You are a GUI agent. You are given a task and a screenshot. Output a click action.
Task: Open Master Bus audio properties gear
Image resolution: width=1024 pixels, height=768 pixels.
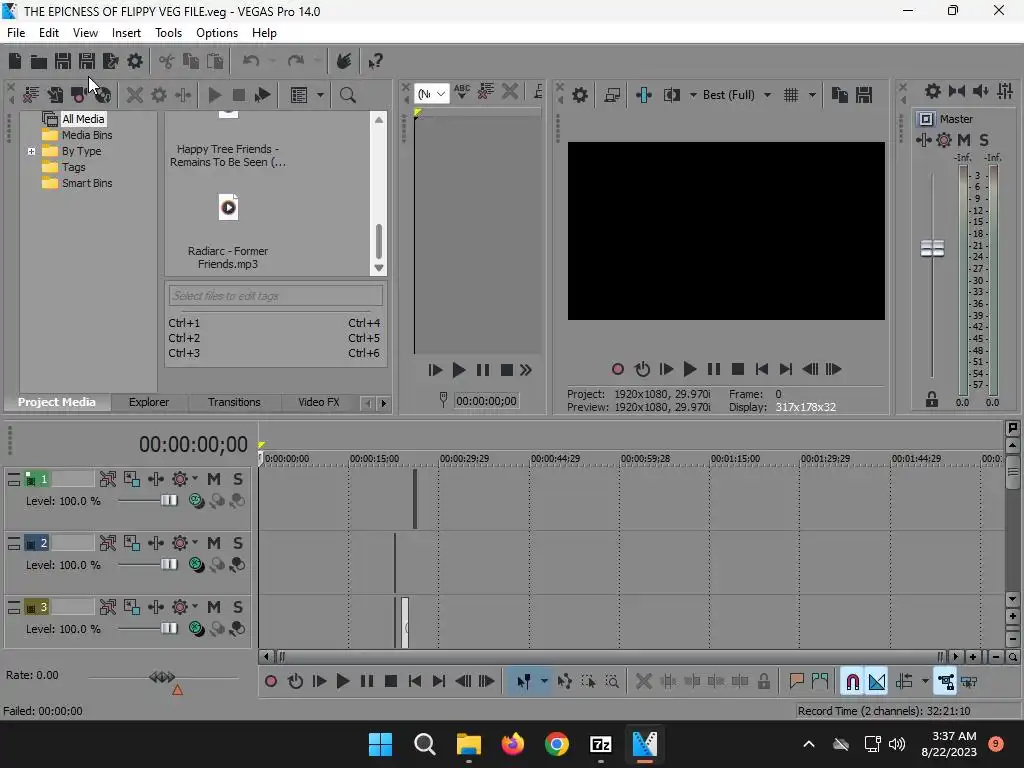[x=933, y=91]
